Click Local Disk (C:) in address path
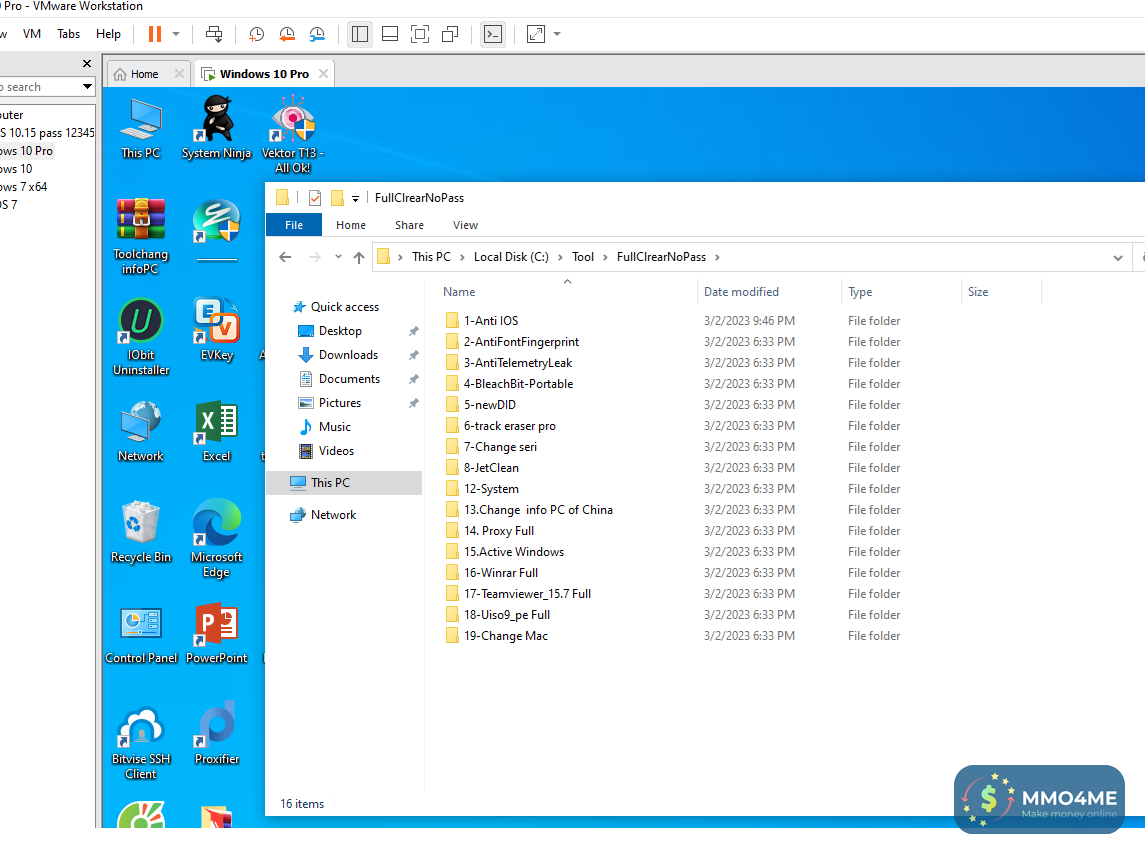 [x=511, y=257]
